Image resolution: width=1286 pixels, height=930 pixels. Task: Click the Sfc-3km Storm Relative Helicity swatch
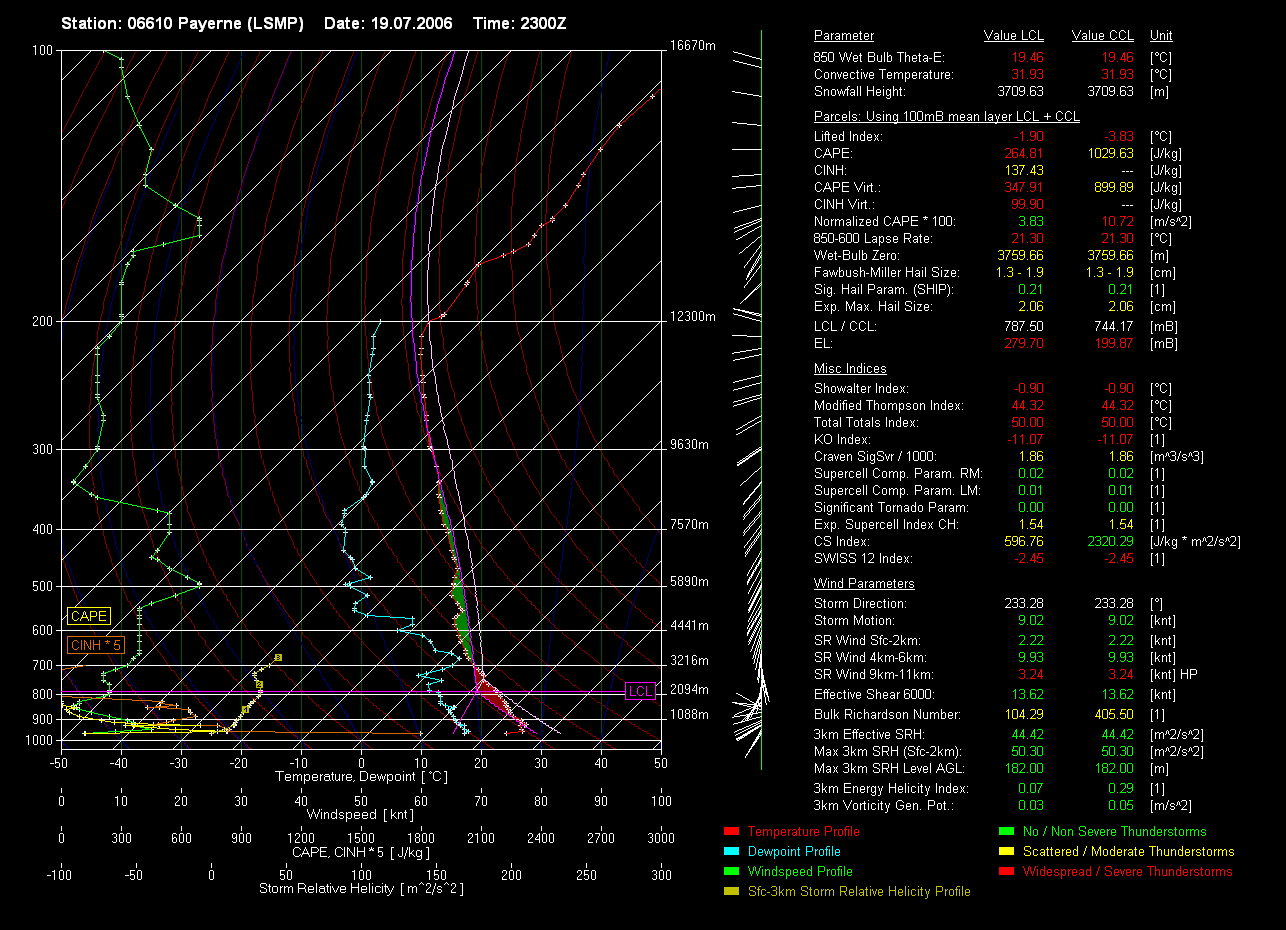tap(730, 891)
